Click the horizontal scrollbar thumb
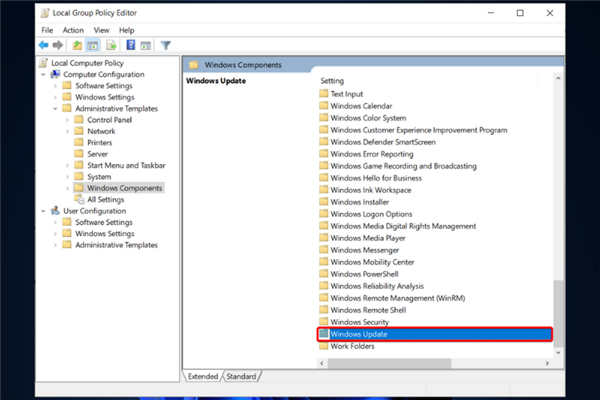The height and width of the screenshot is (400, 600). point(389,363)
